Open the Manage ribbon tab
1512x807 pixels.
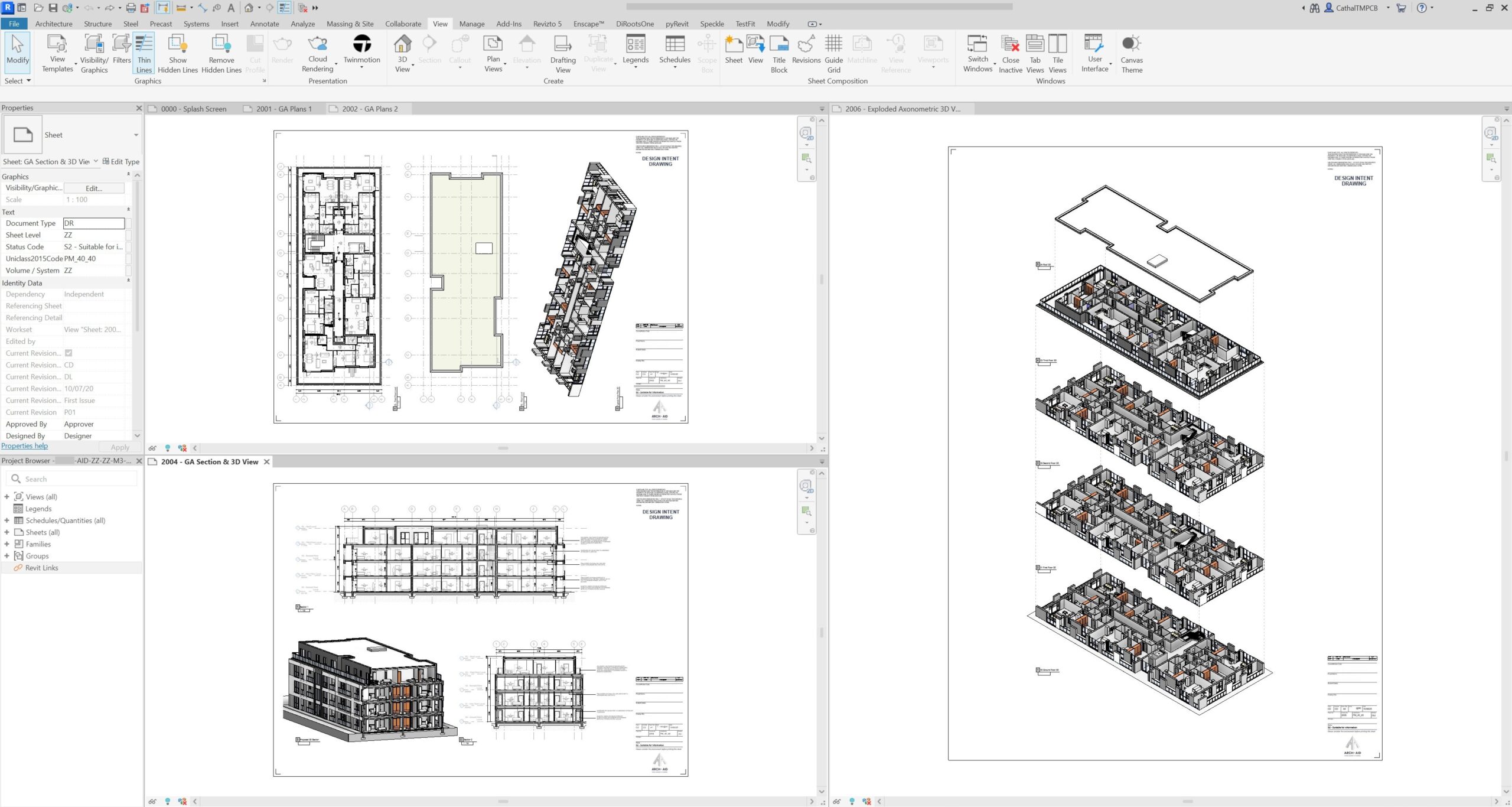pyautogui.click(x=471, y=24)
